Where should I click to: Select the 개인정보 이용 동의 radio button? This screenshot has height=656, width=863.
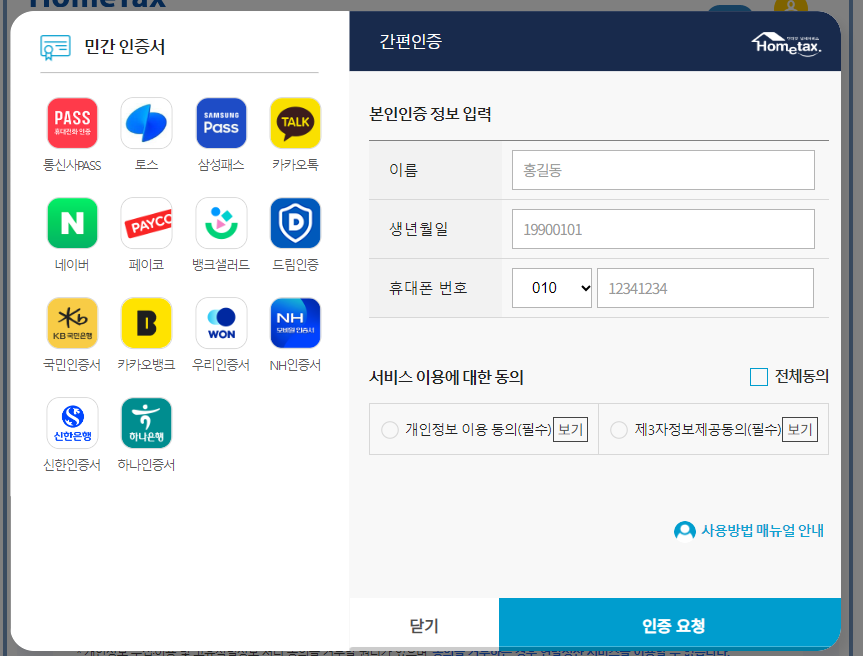click(x=390, y=430)
